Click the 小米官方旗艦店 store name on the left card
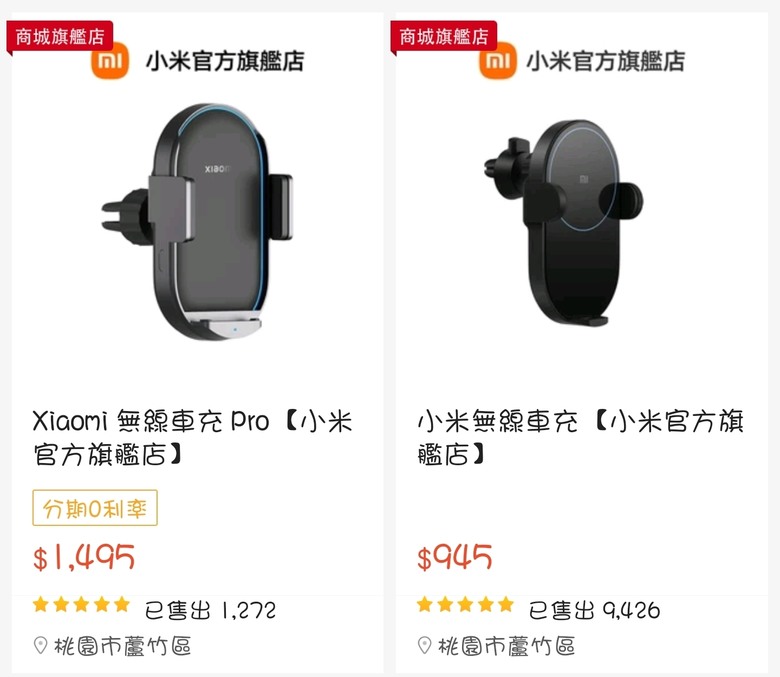This screenshot has height=677, width=780. 225,61
